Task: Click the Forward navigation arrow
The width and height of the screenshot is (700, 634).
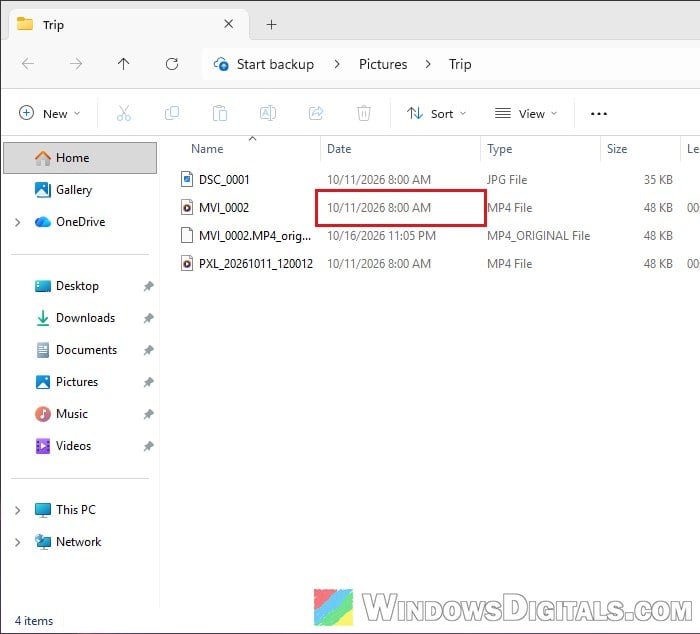Action: click(x=76, y=64)
